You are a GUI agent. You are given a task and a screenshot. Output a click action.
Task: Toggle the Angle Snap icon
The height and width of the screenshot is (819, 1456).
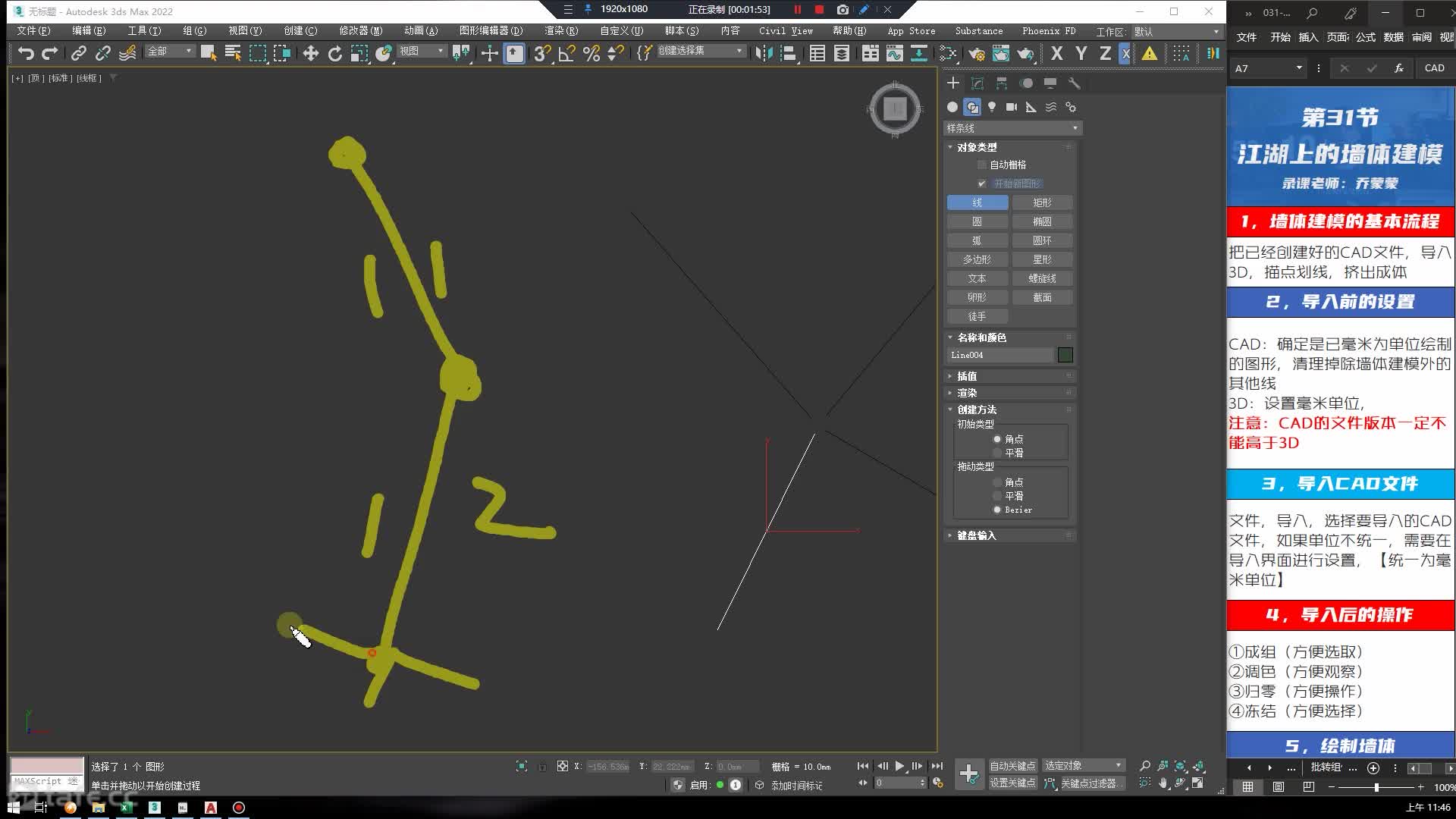(566, 53)
